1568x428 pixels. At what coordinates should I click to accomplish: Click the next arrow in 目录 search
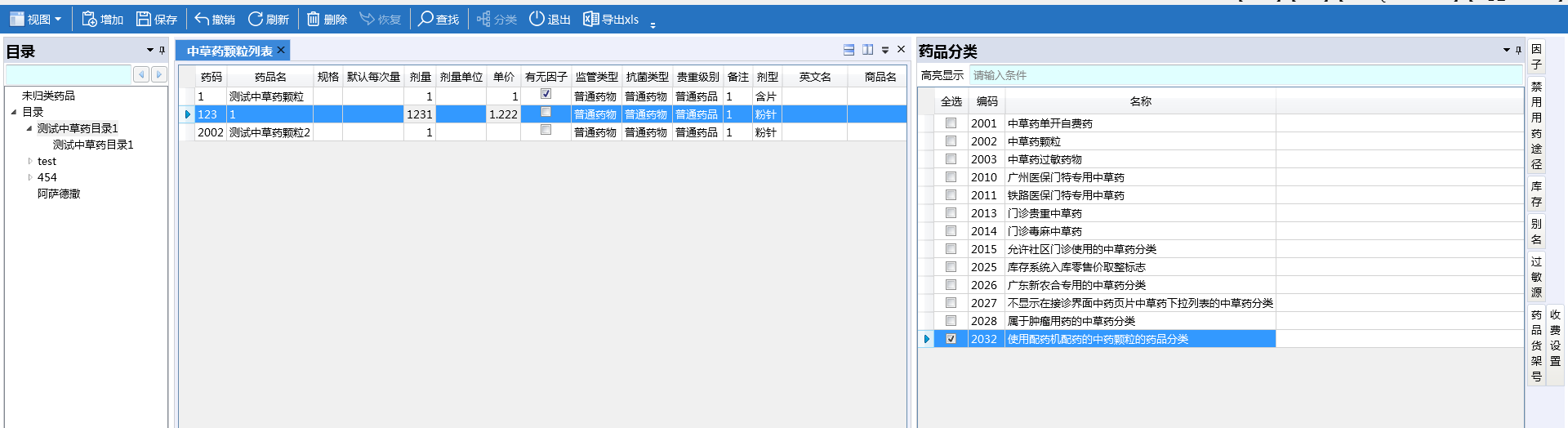pyautogui.click(x=158, y=74)
